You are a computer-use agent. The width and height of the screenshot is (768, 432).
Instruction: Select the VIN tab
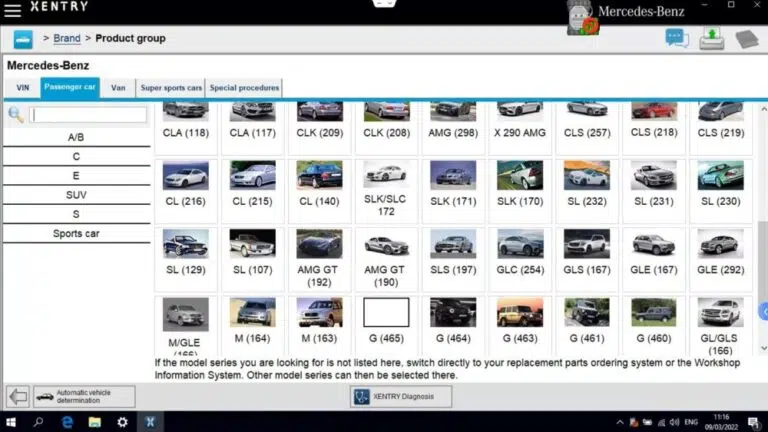coord(22,88)
